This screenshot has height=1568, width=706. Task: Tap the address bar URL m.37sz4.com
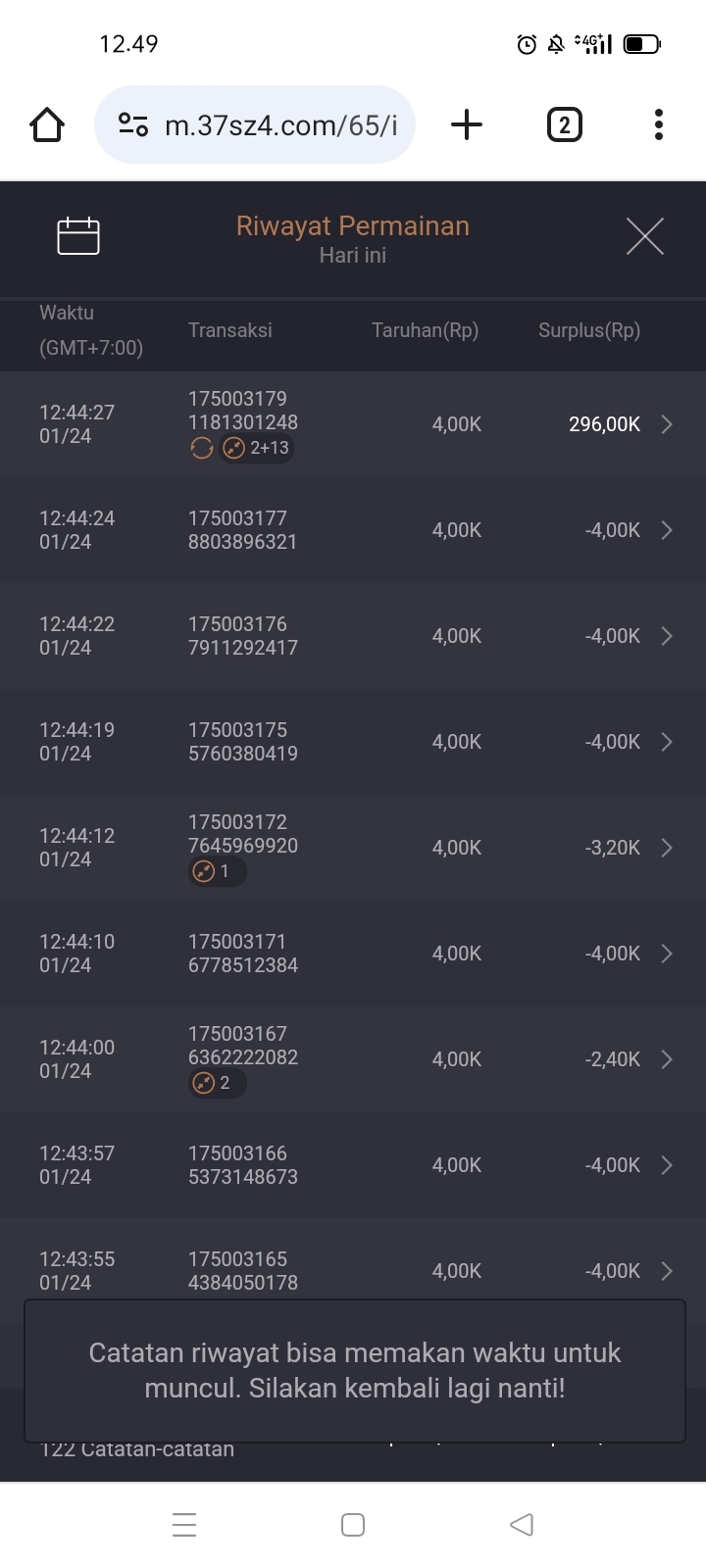[x=280, y=125]
